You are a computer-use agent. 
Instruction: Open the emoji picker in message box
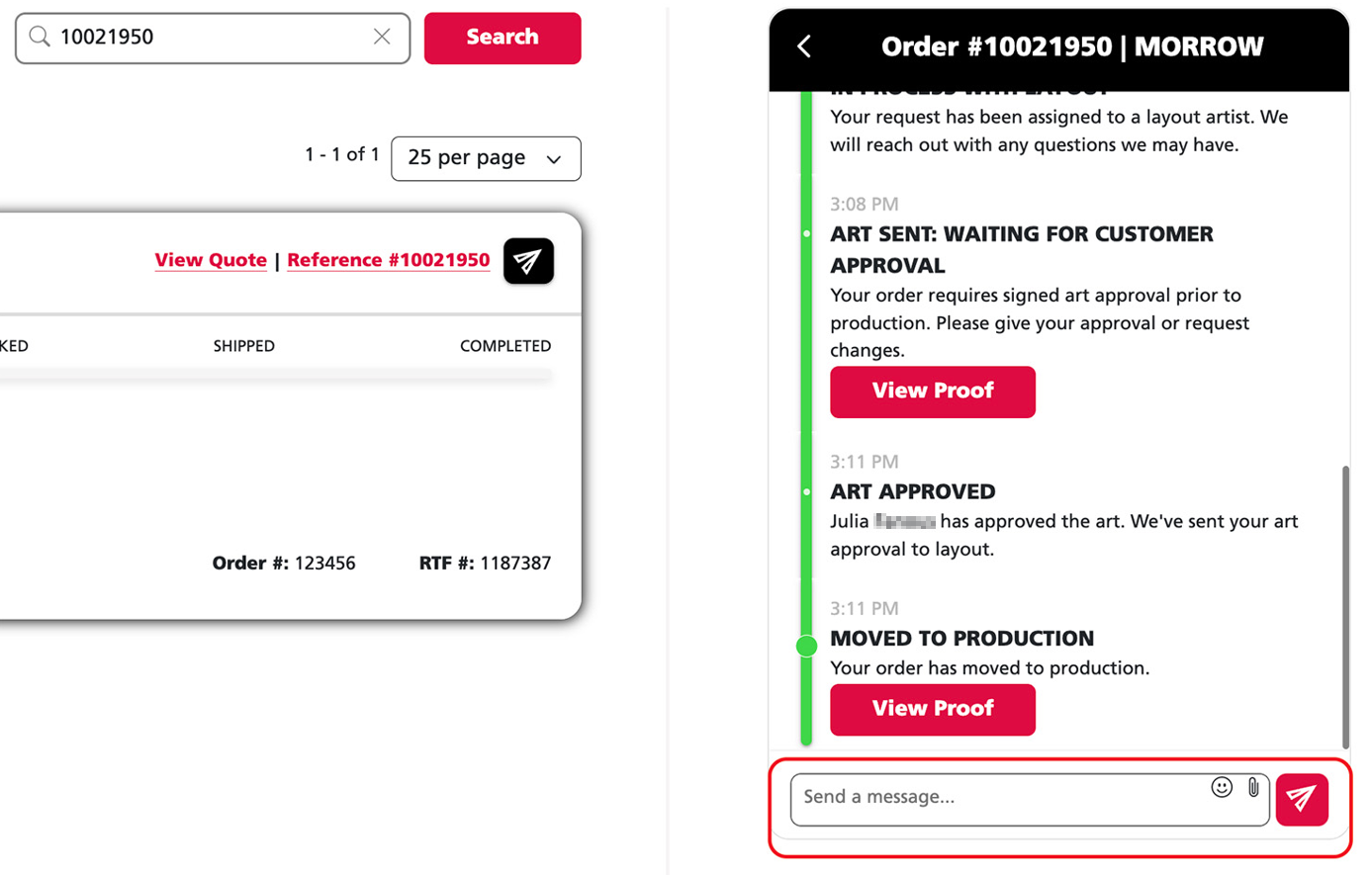(1222, 787)
